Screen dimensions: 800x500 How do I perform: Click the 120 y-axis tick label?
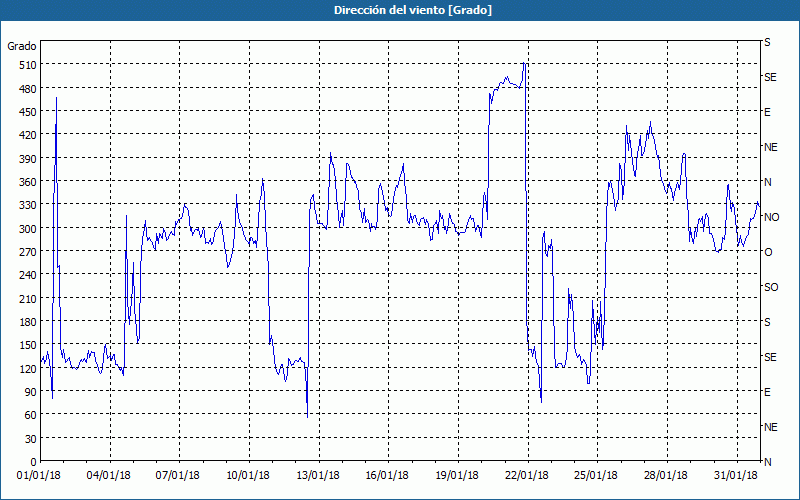pos(28,369)
